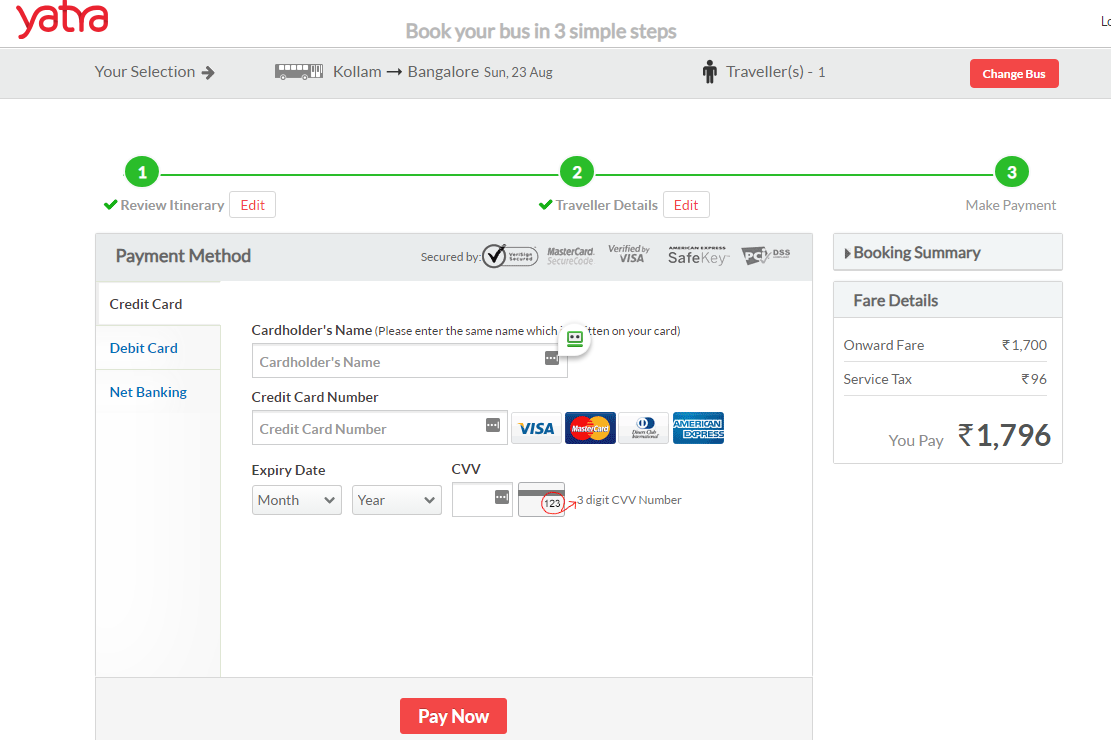Open the expiry Year dropdown

[x=397, y=500]
